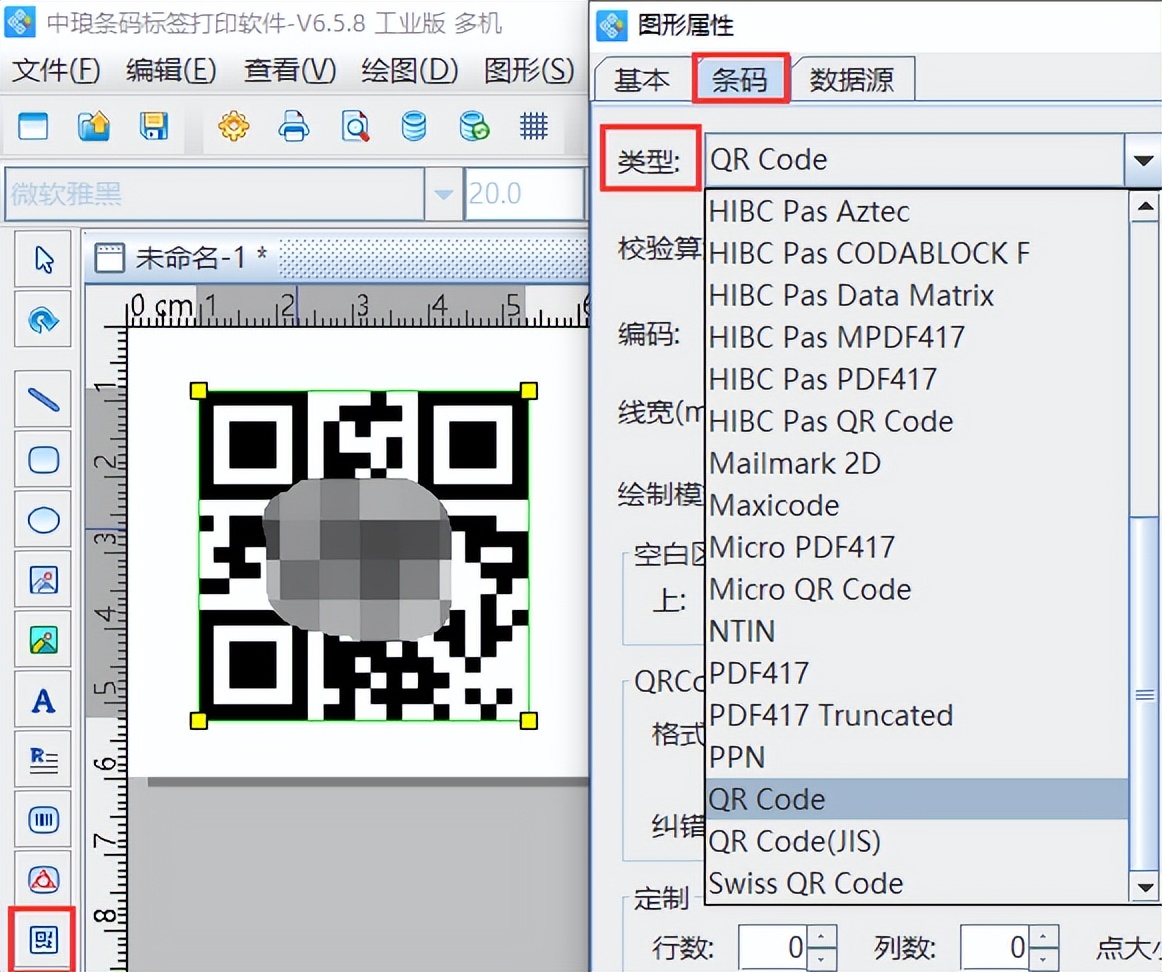The height and width of the screenshot is (972, 1162).
Task: Switch to the 条码 tab
Action: click(x=740, y=79)
